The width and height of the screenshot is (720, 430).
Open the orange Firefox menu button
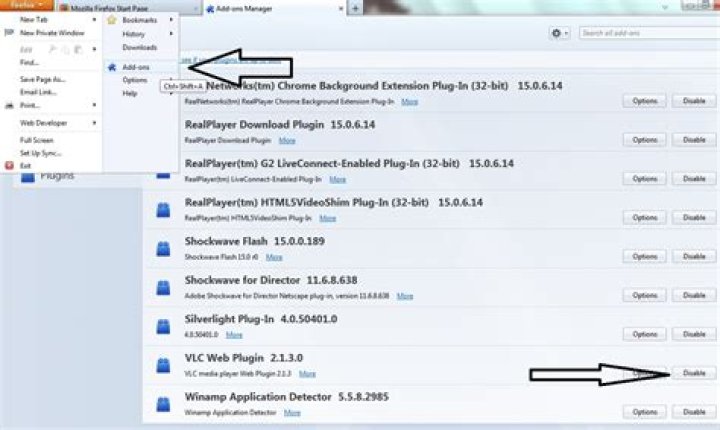[x=27, y=5]
